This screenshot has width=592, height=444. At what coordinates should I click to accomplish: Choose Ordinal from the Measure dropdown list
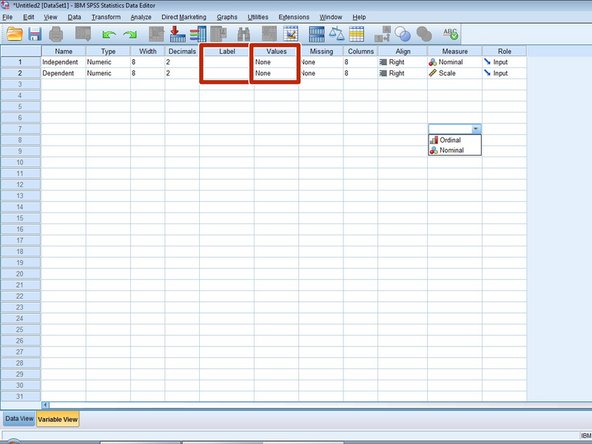coord(455,140)
